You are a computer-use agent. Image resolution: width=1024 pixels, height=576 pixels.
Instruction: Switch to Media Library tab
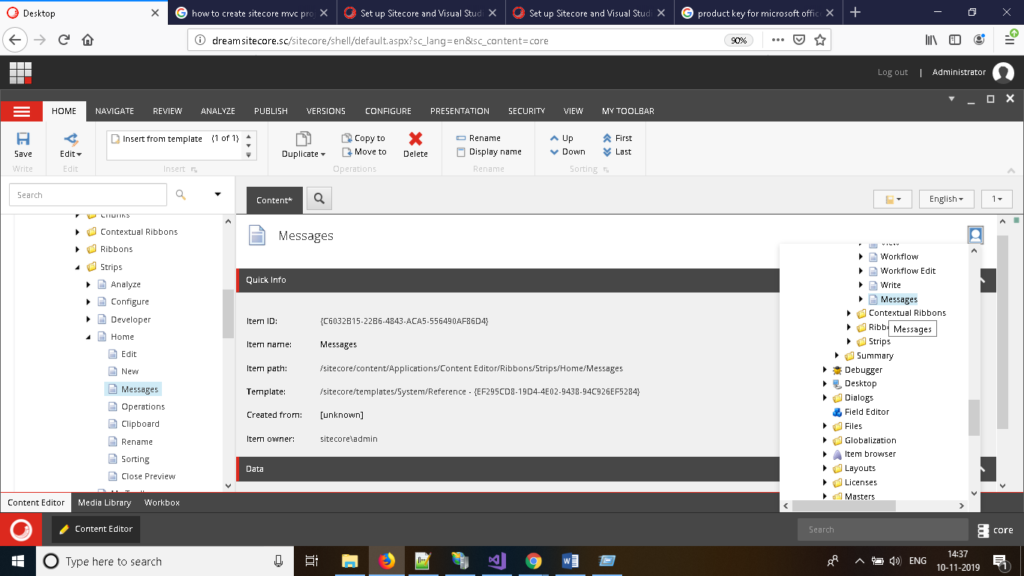coord(104,503)
